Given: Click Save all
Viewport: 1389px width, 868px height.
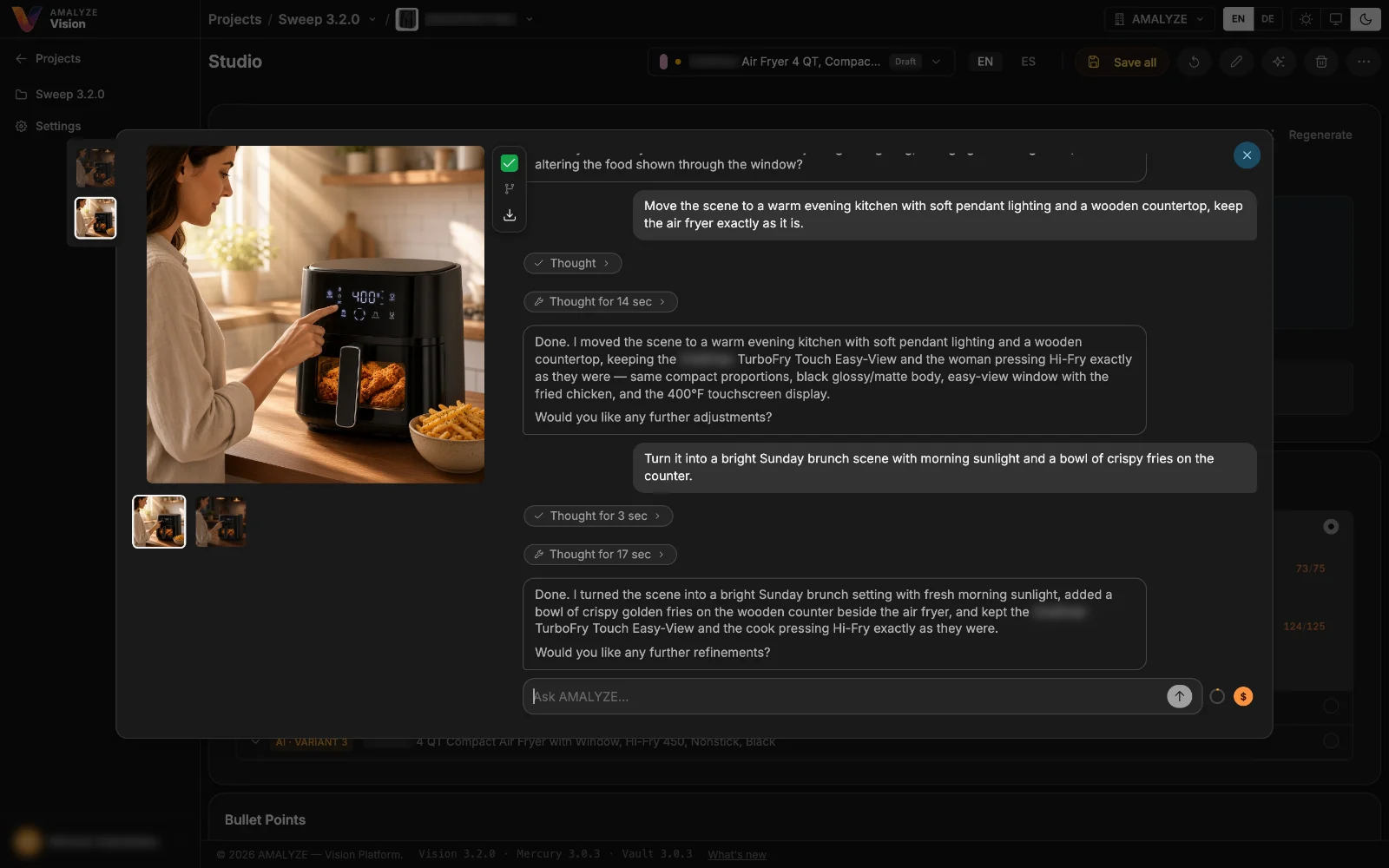Looking at the screenshot, I should tap(1122, 62).
